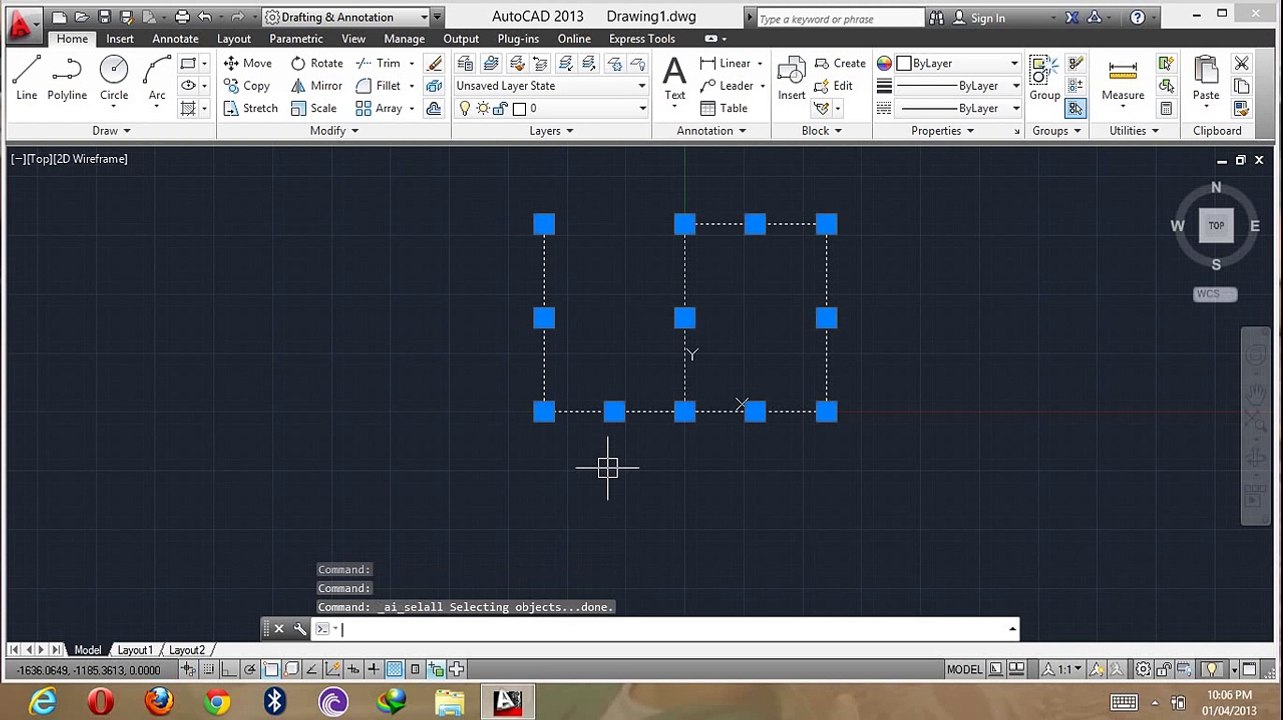Expand the Modify panel
1283x720 pixels.
pyautogui.click(x=334, y=131)
